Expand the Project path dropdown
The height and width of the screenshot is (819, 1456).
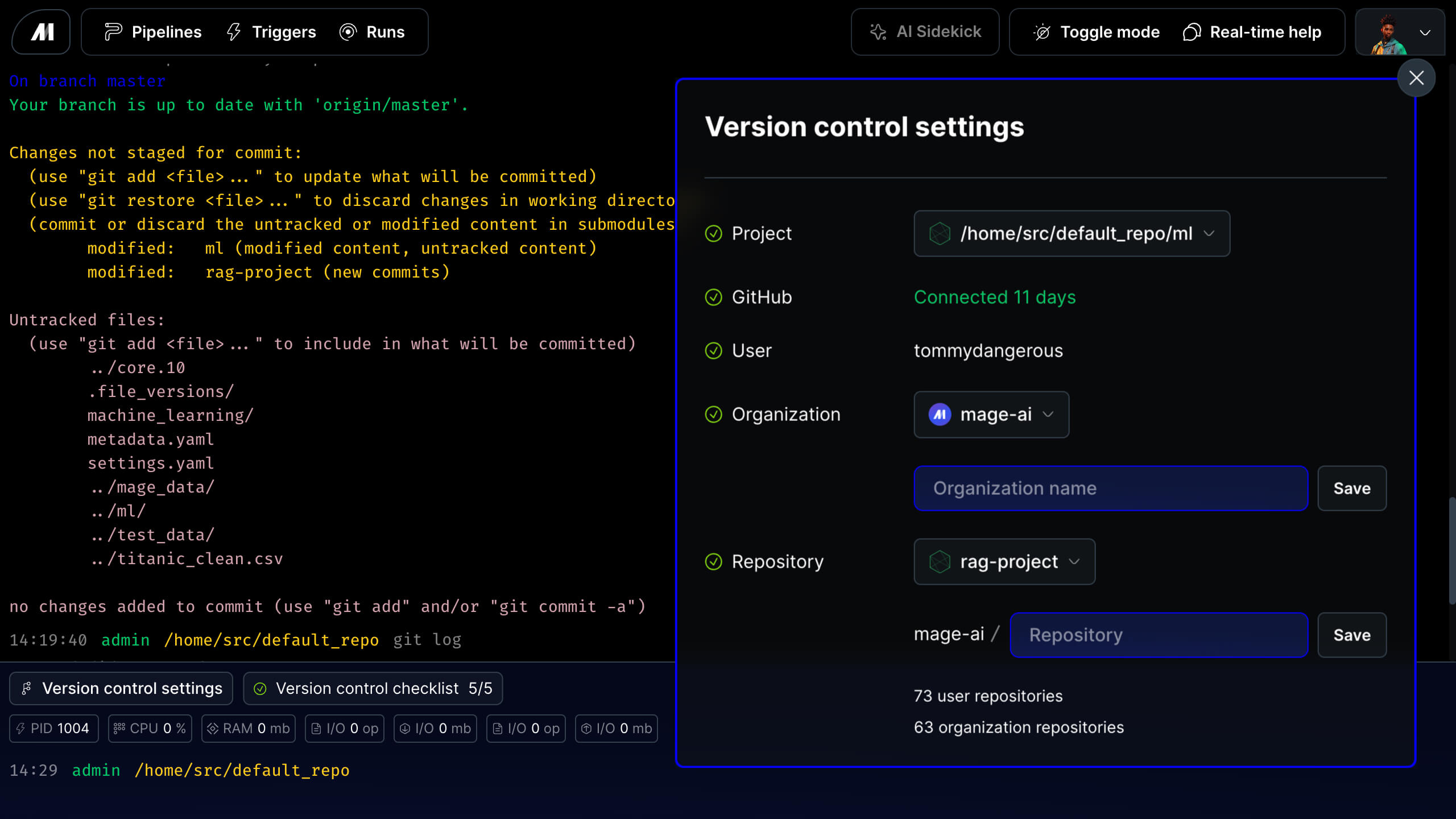[x=1072, y=233]
